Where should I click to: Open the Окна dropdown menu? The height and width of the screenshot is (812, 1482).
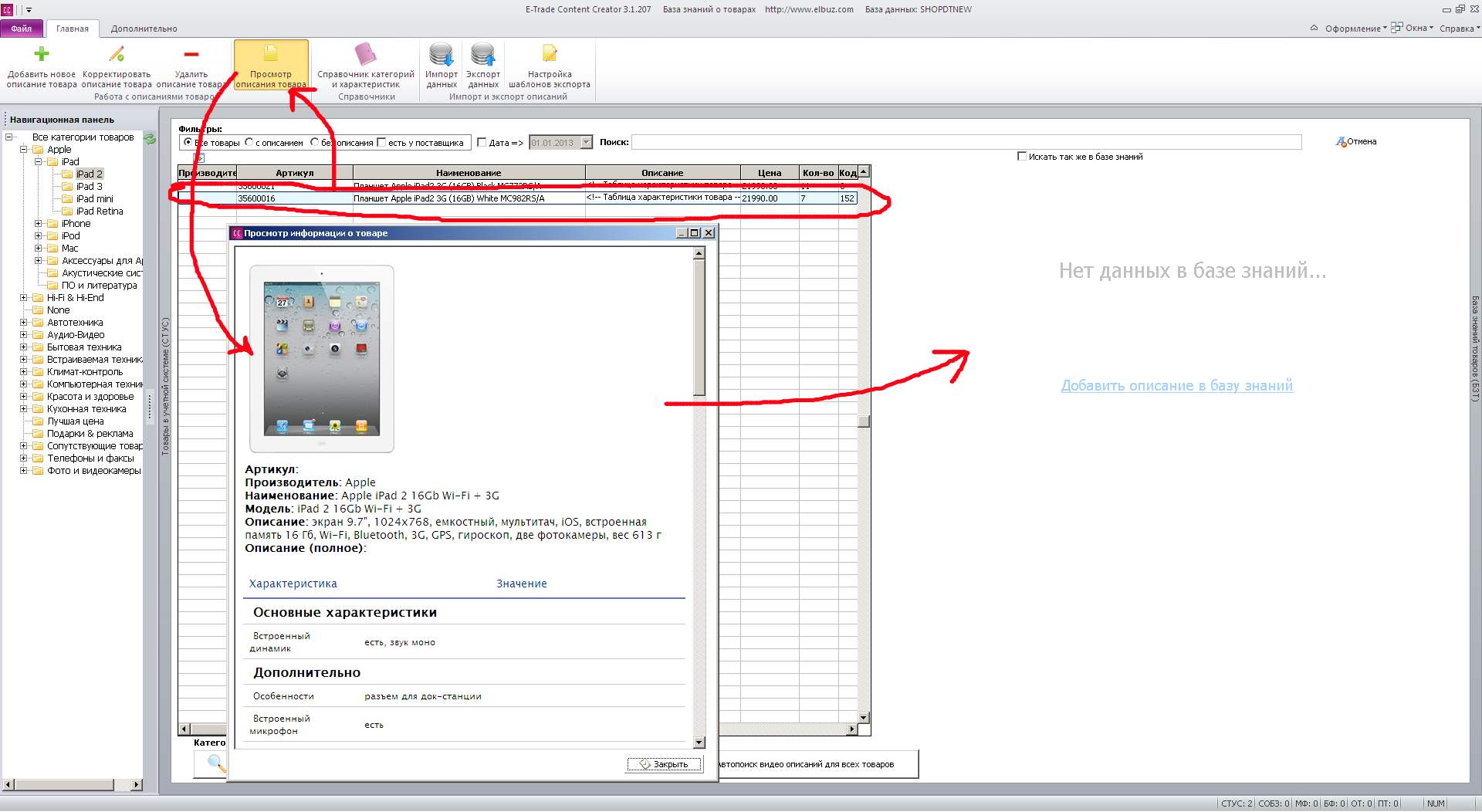[1419, 29]
